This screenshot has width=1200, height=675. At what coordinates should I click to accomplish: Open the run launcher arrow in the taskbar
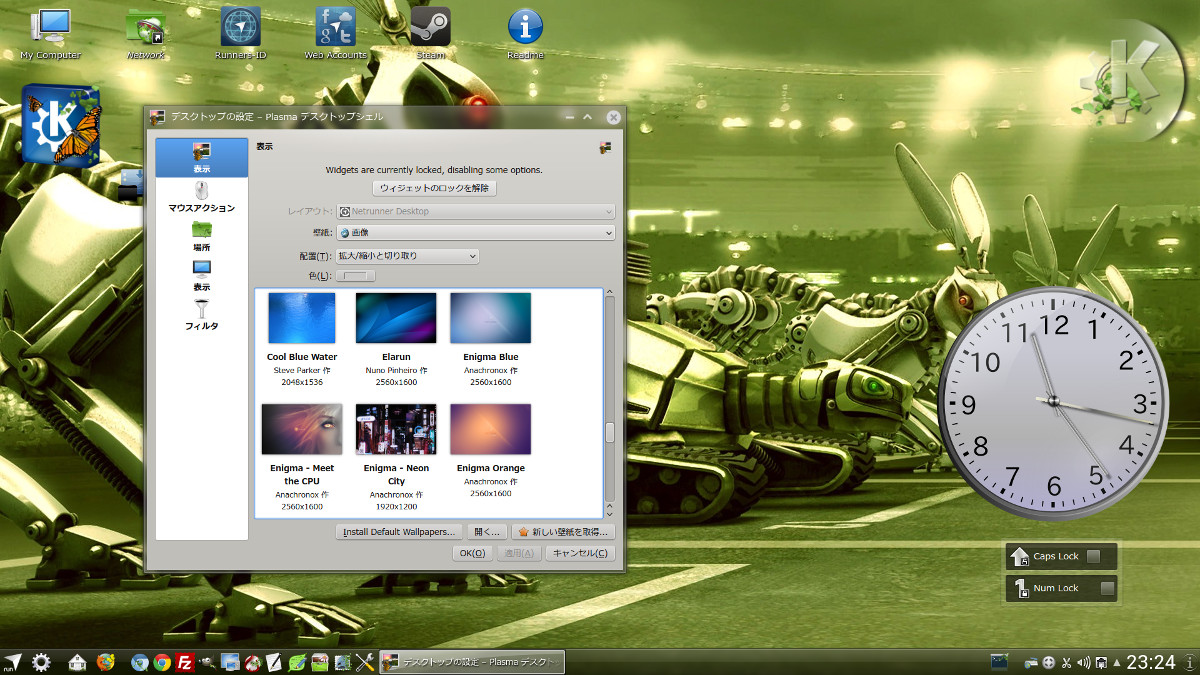click(13, 662)
